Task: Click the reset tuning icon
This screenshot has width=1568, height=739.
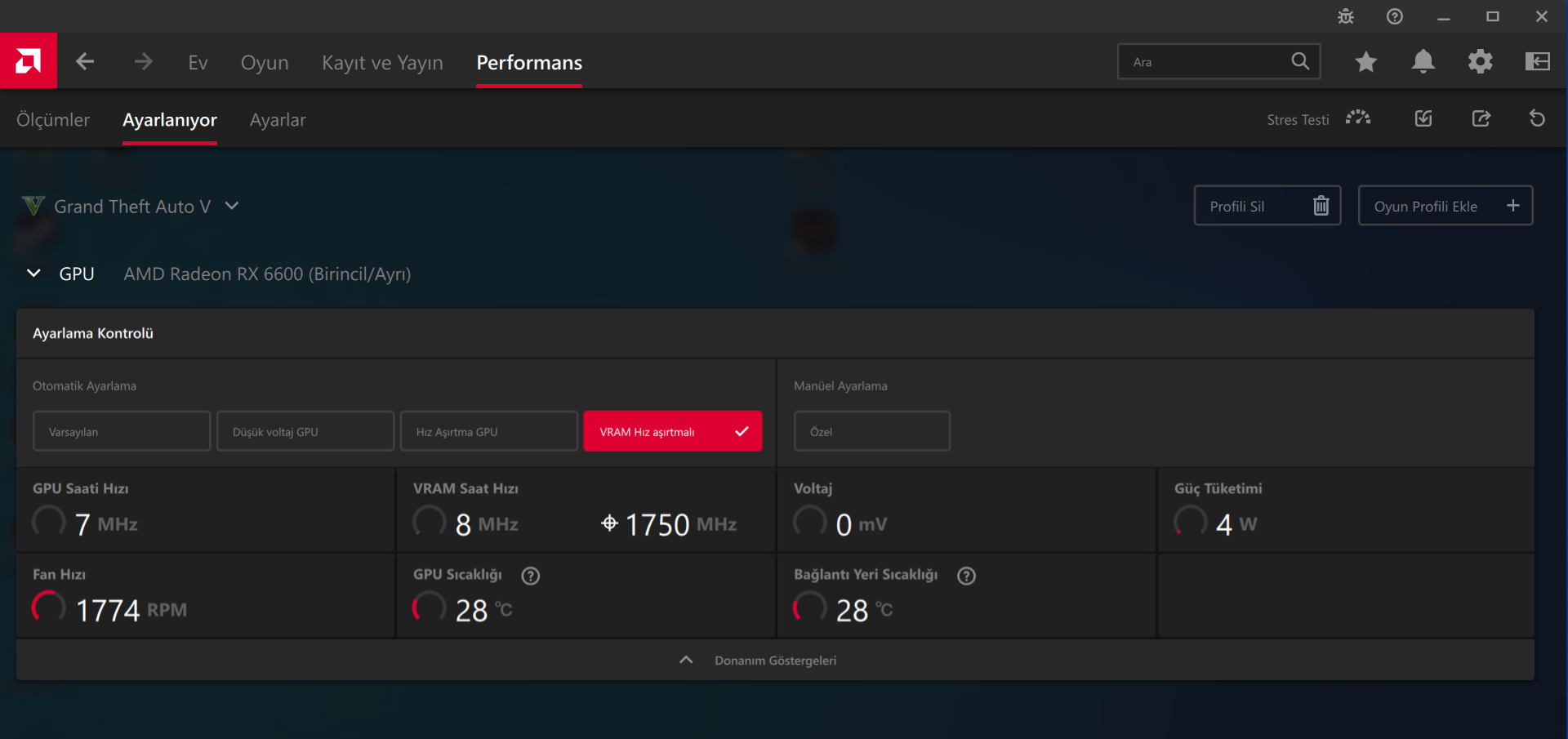Action: 1537,118
